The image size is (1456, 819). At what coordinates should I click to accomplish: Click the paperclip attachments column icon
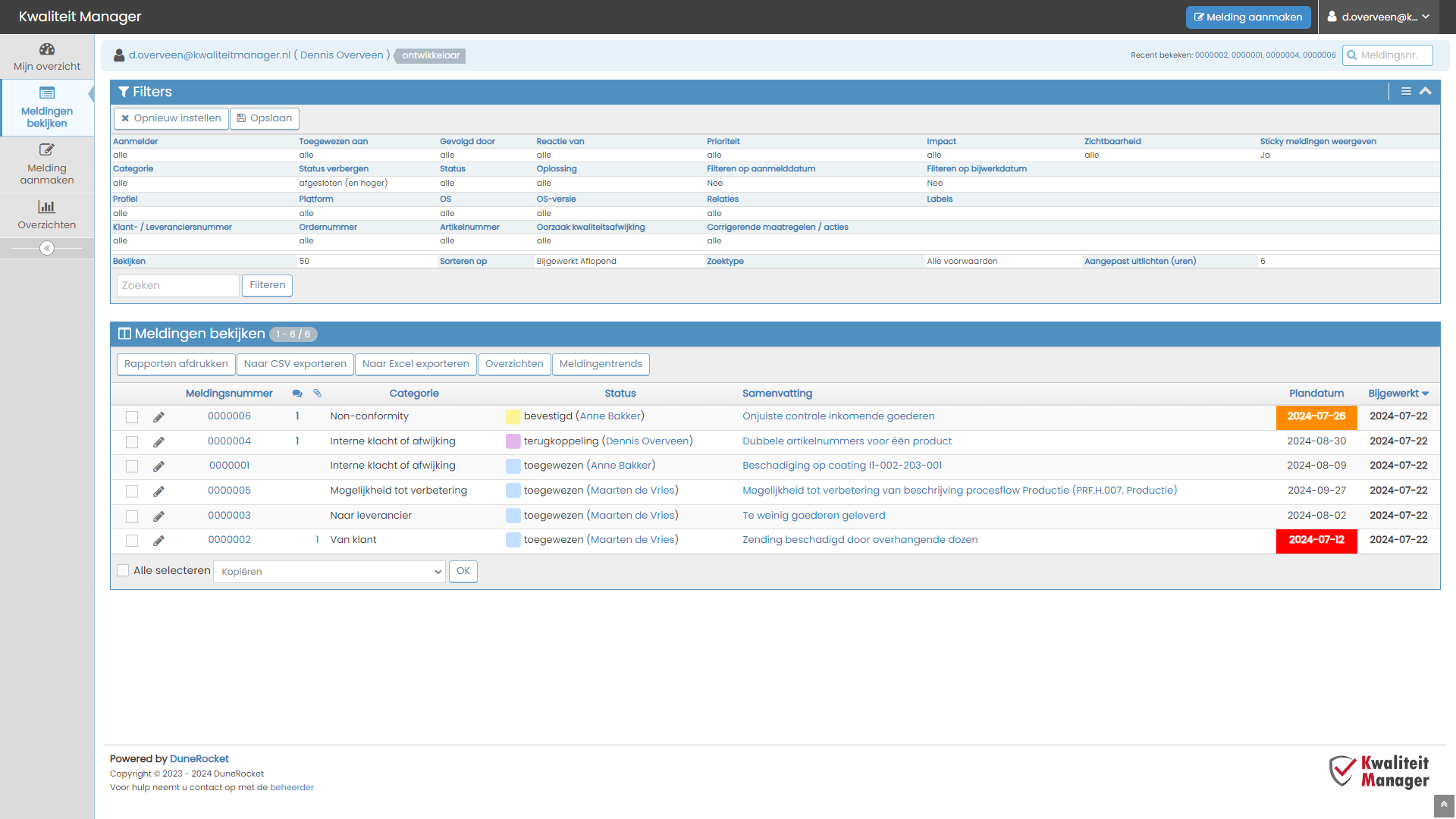pos(318,394)
